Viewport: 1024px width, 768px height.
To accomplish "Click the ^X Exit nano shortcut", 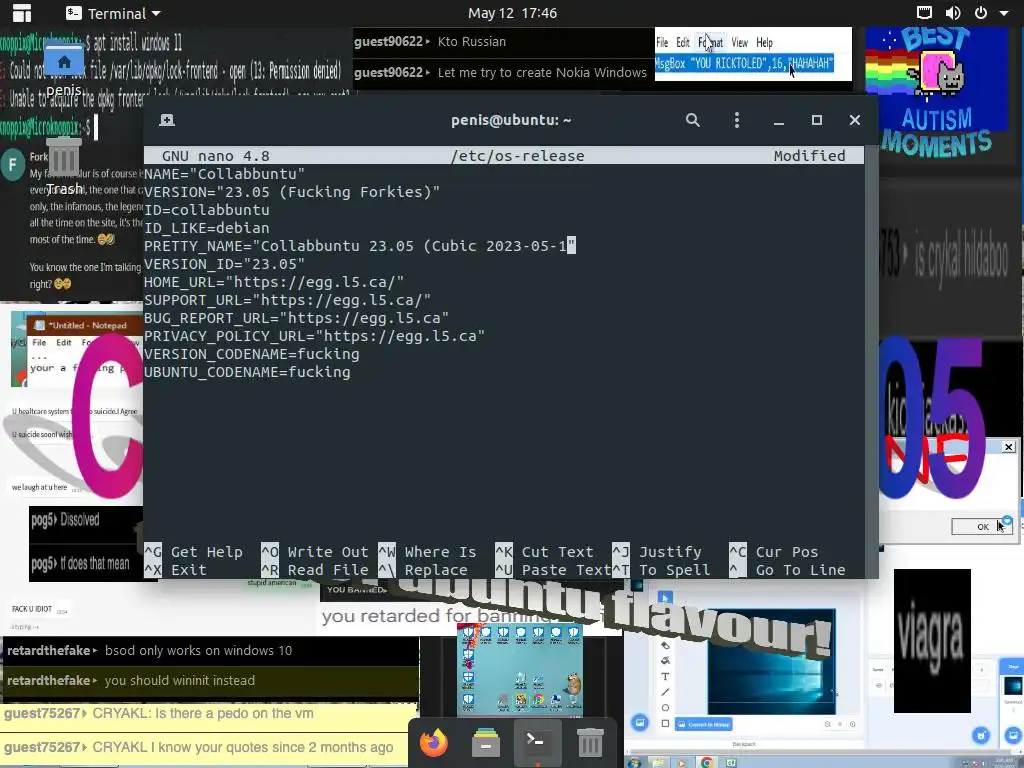I will point(176,570).
